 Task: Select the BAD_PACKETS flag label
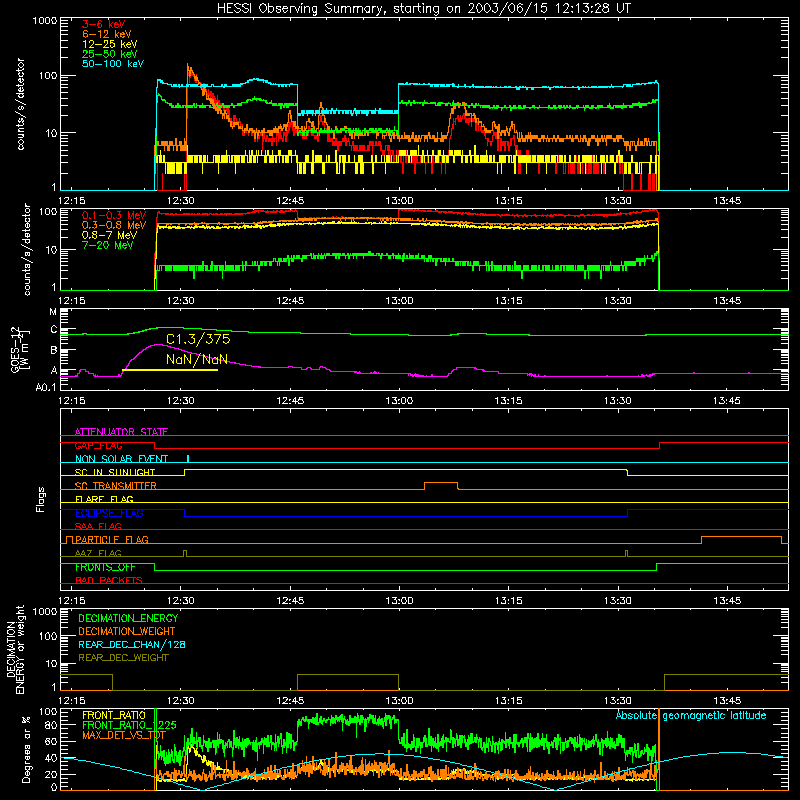(x=109, y=580)
